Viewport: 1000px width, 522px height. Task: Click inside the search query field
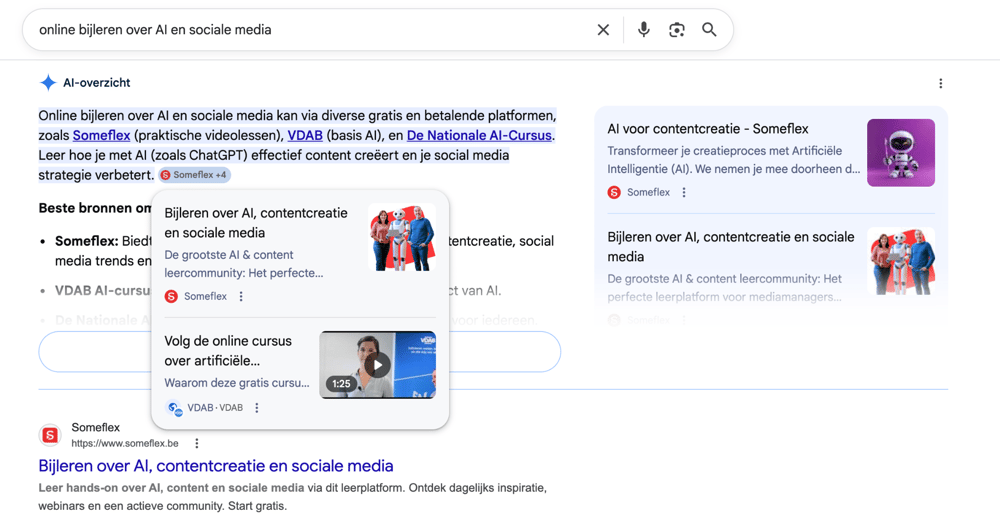(x=300, y=30)
